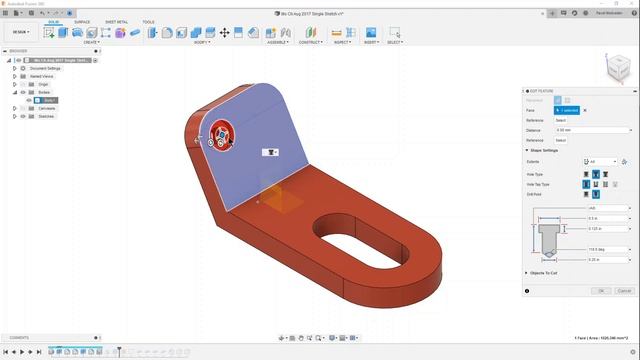
Task: Open the Create menu
Action: 91,42
